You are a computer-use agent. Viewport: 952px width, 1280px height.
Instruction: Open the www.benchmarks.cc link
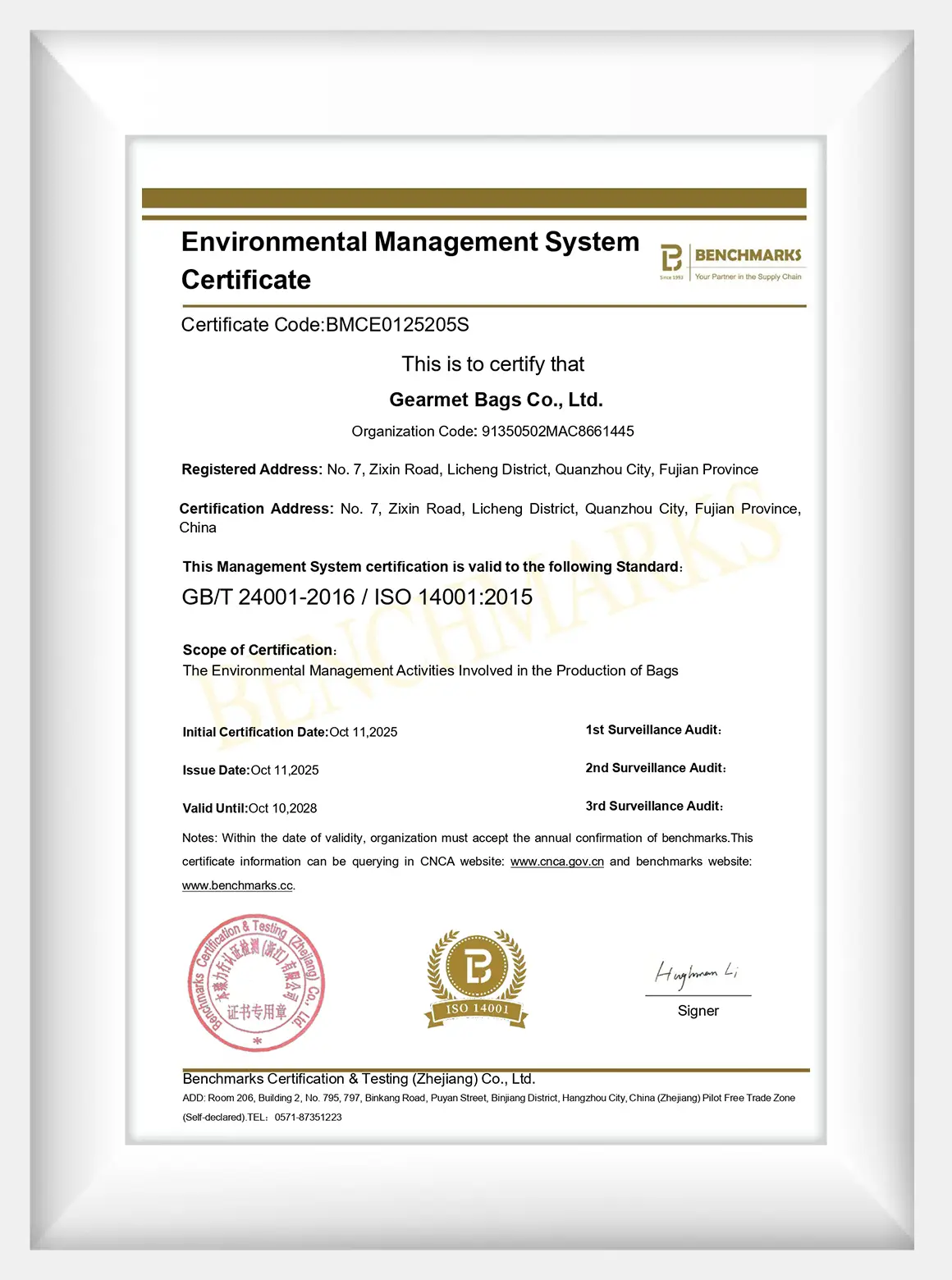[x=238, y=885]
